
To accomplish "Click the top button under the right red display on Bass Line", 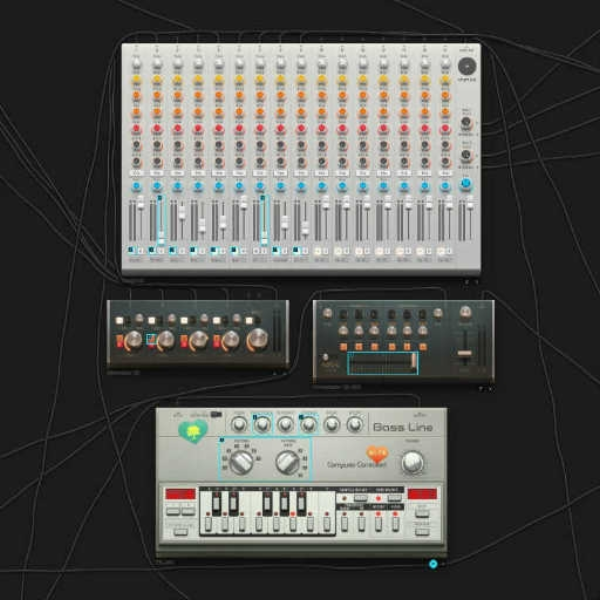I will [422, 513].
